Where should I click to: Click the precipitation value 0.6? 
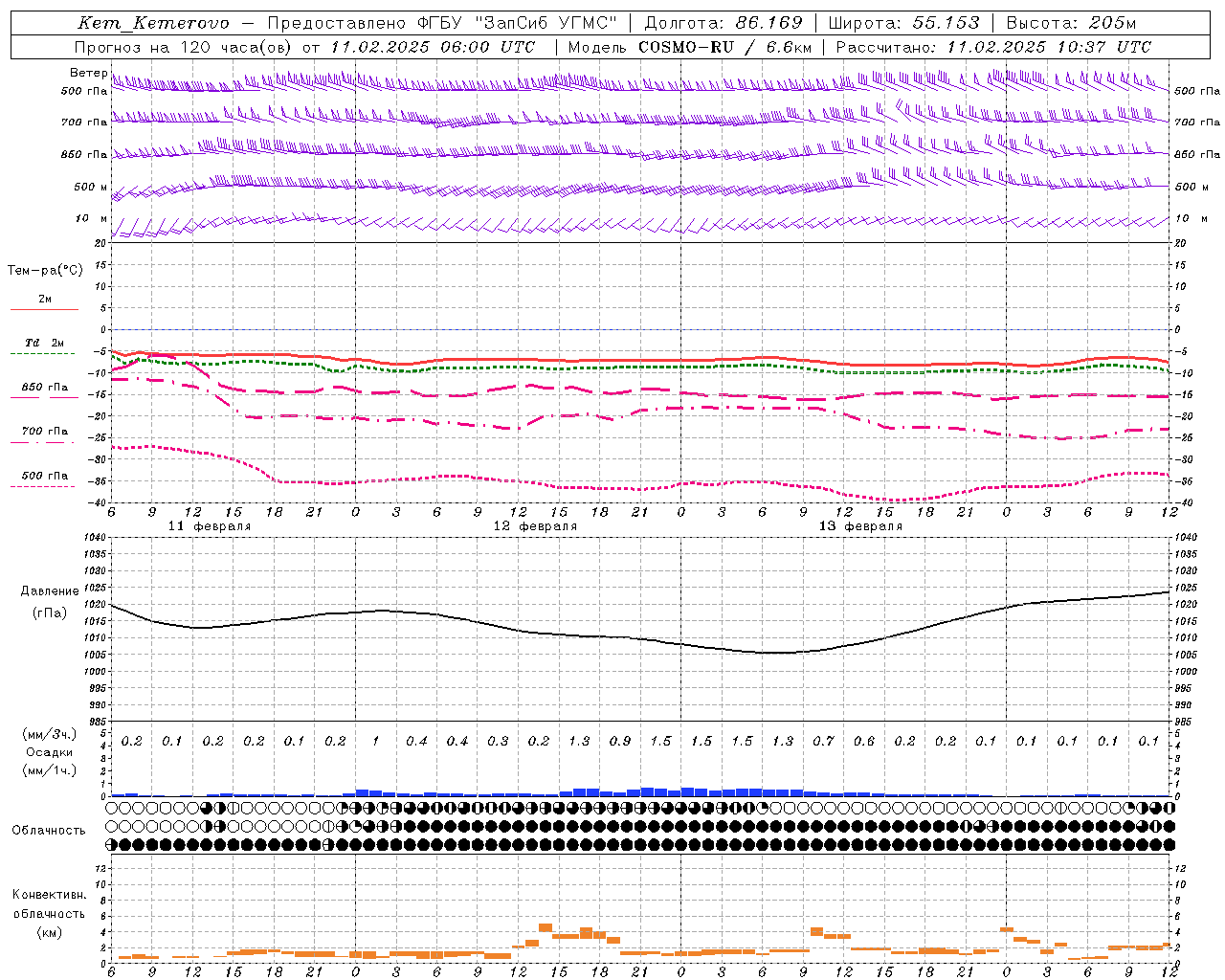pyautogui.click(x=864, y=741)
